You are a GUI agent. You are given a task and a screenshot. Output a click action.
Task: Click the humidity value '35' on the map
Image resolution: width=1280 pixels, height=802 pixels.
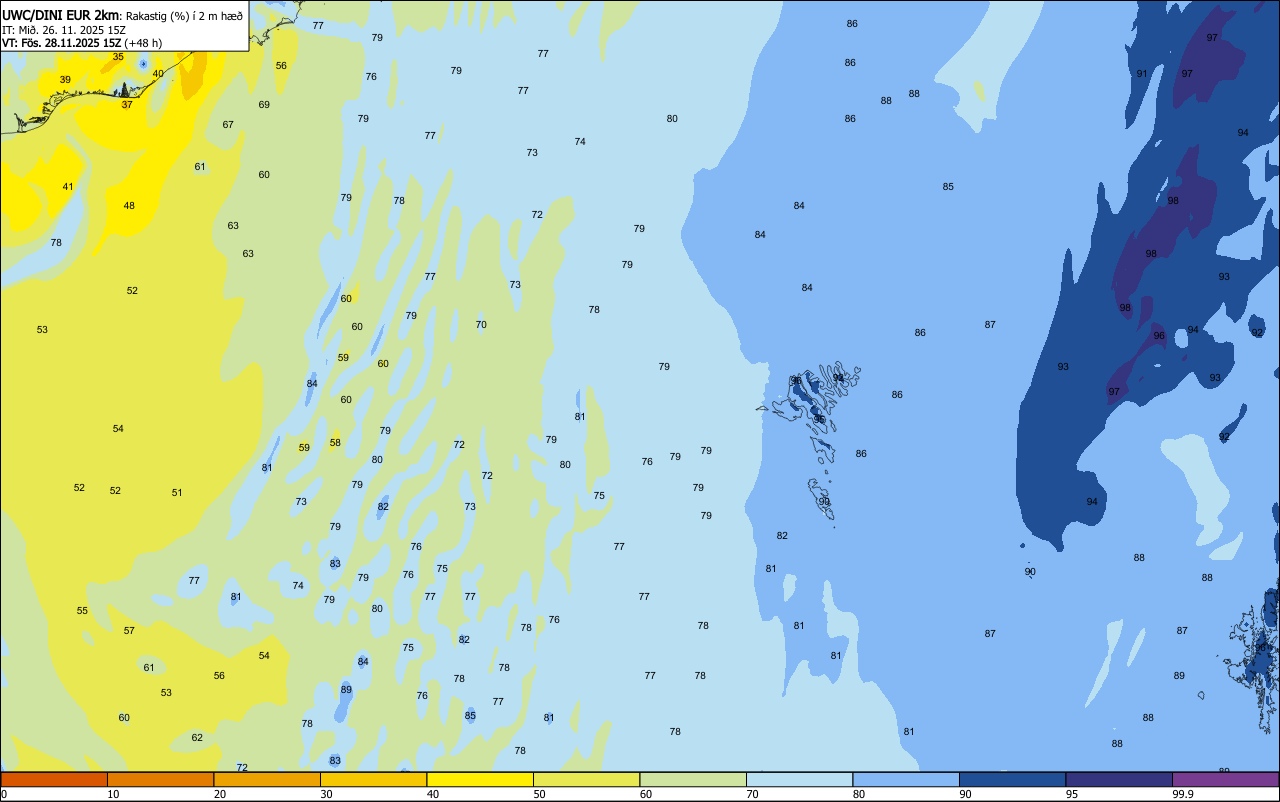pos(118,57)
